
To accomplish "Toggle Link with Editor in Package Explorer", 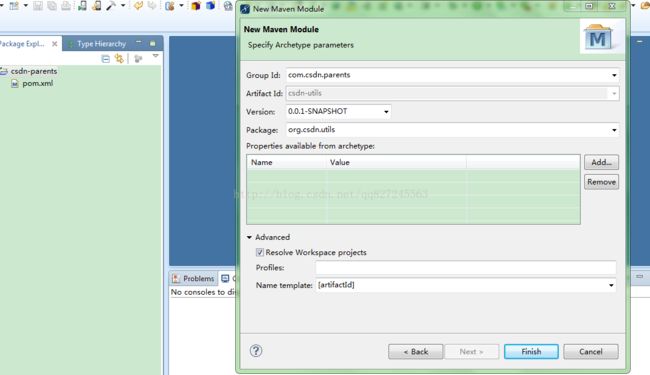I will pyautogui.click(x=119, y=58).
